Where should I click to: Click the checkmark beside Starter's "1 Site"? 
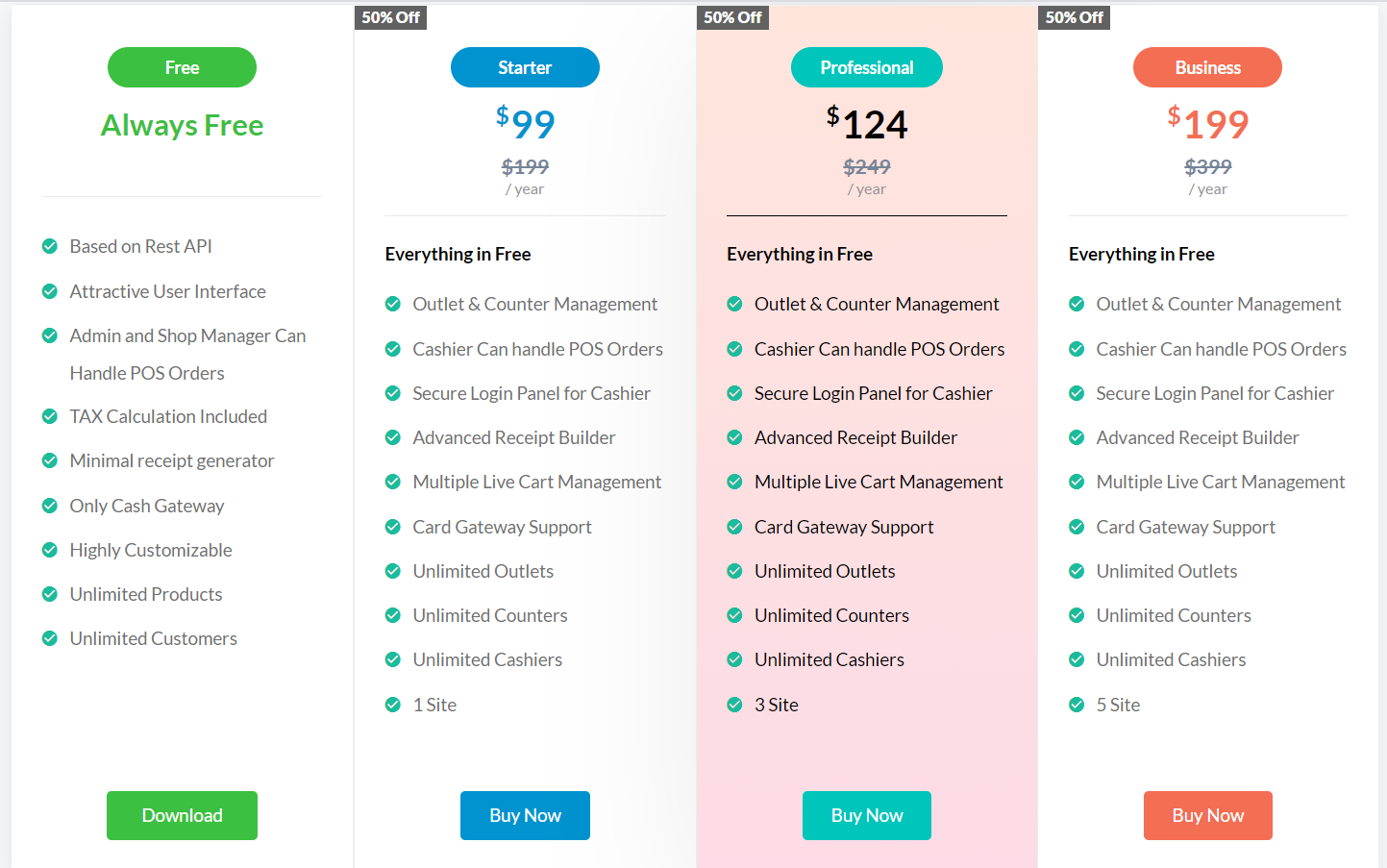click(392, 705)
